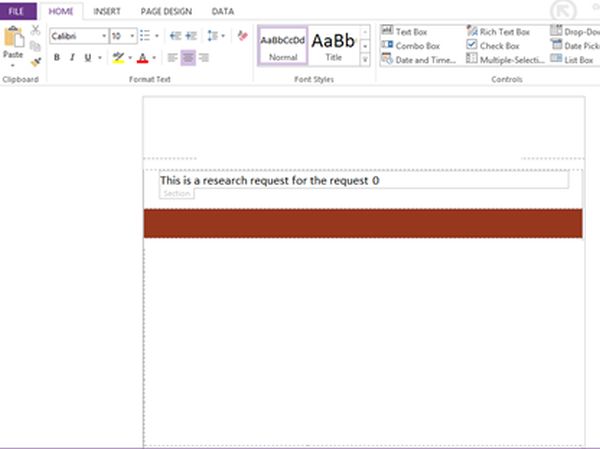Apply the red font color
Image resolution: width=600 pixels, height=449 pixels.
tap(142, 58)
